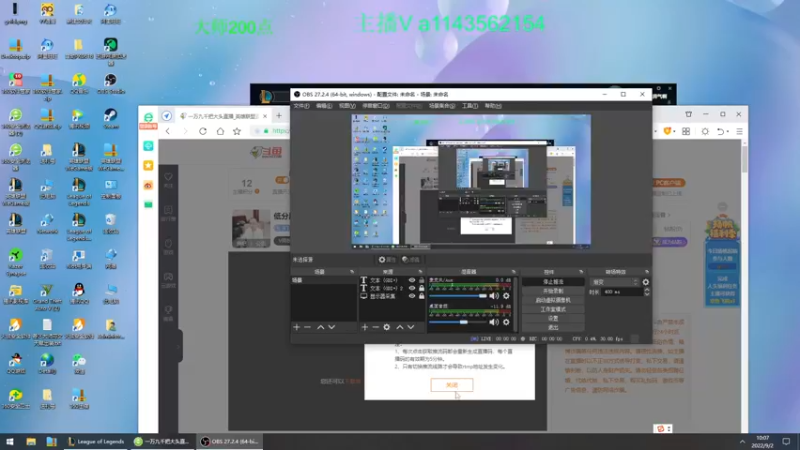The width and height of the screenshot is (800, 450).
Task: Open the 工具(T) menu in OBS
Action: pyautogui.click(x=469, y=106)
